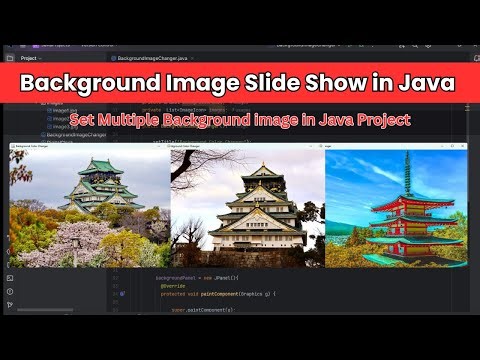Select image1.jpg in the project tree
This screenshot has width=480, height=360.
tap(62, 110)
